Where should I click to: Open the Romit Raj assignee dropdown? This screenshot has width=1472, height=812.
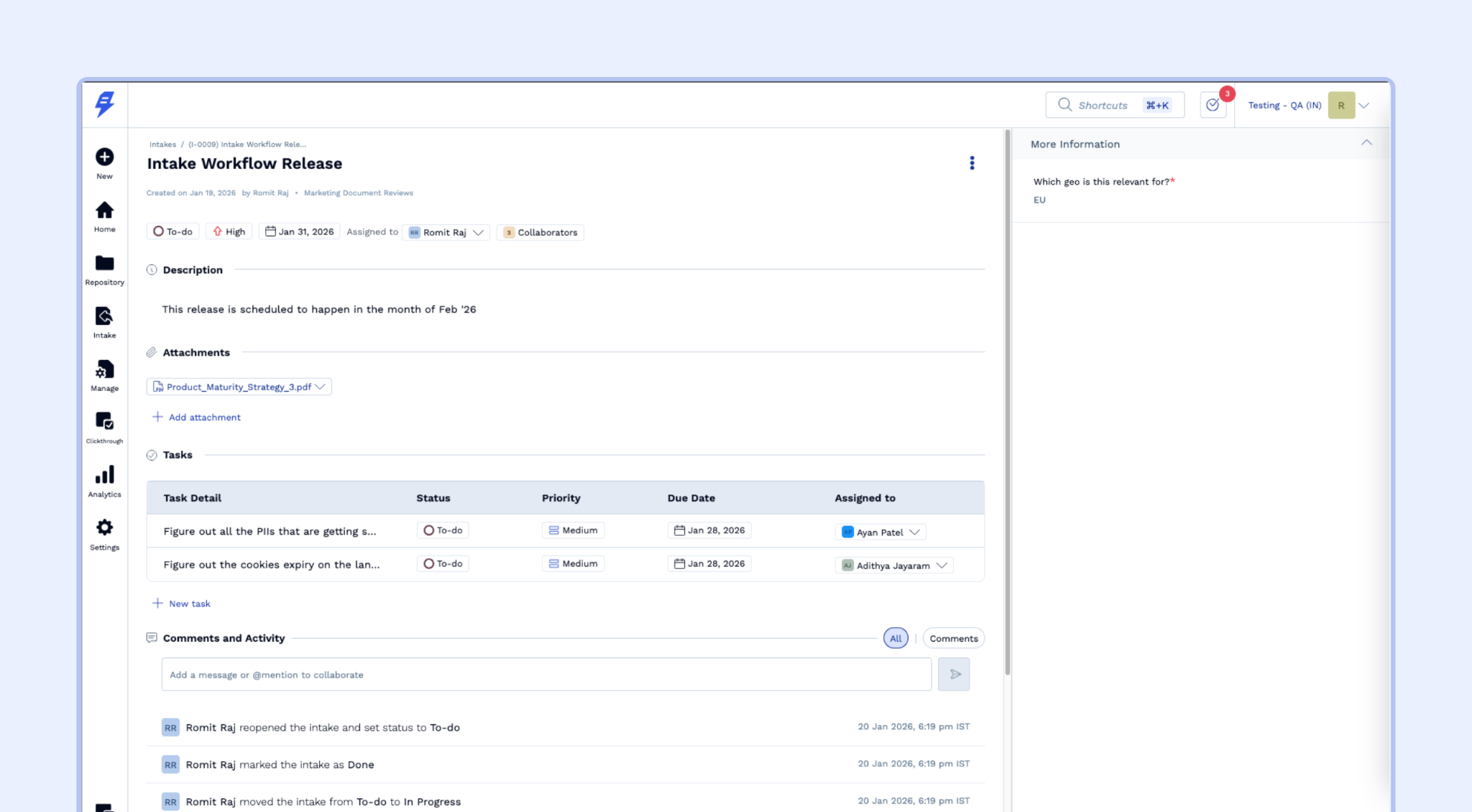[x=446, y=232]
